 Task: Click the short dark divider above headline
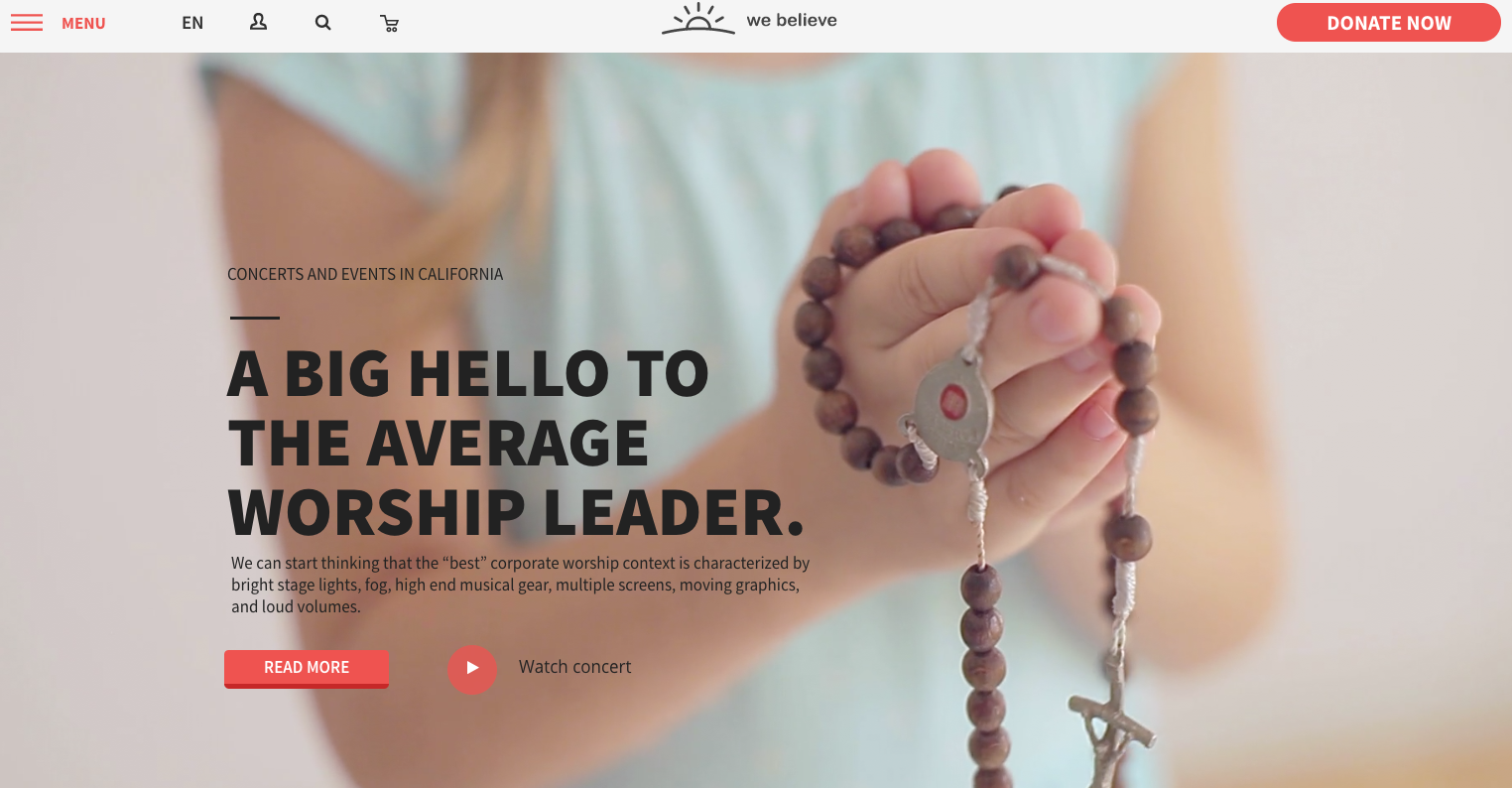click(255, 318)
